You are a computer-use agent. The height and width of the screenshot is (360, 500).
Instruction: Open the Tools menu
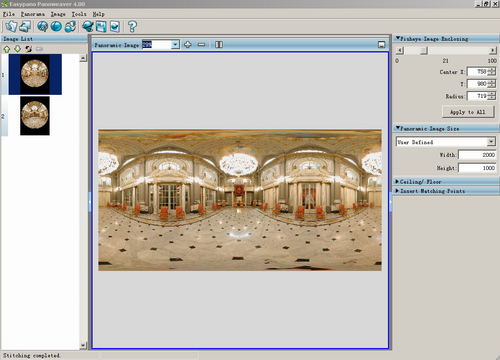[79, 14]
